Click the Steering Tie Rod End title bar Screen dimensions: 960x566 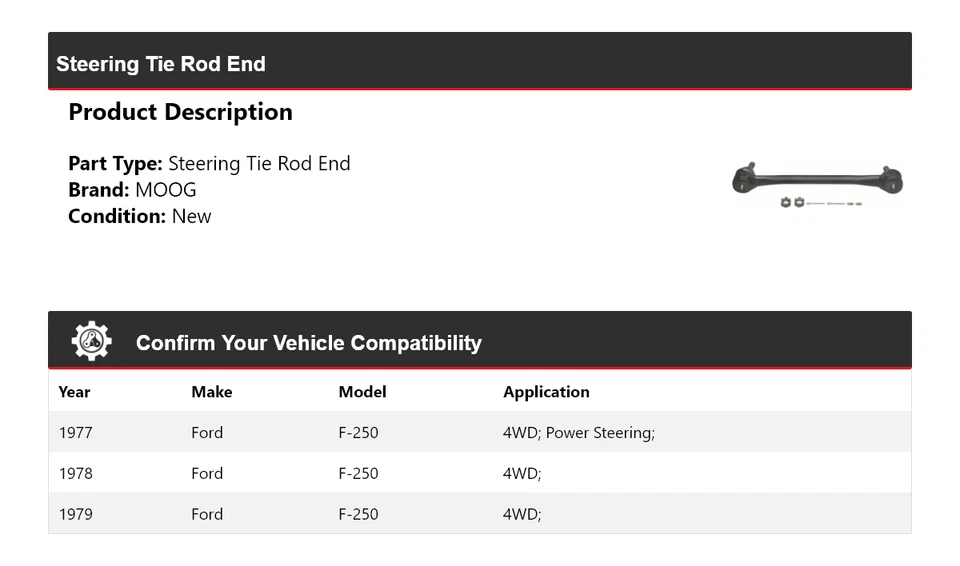pyautogui.click(x=161, y=64)
